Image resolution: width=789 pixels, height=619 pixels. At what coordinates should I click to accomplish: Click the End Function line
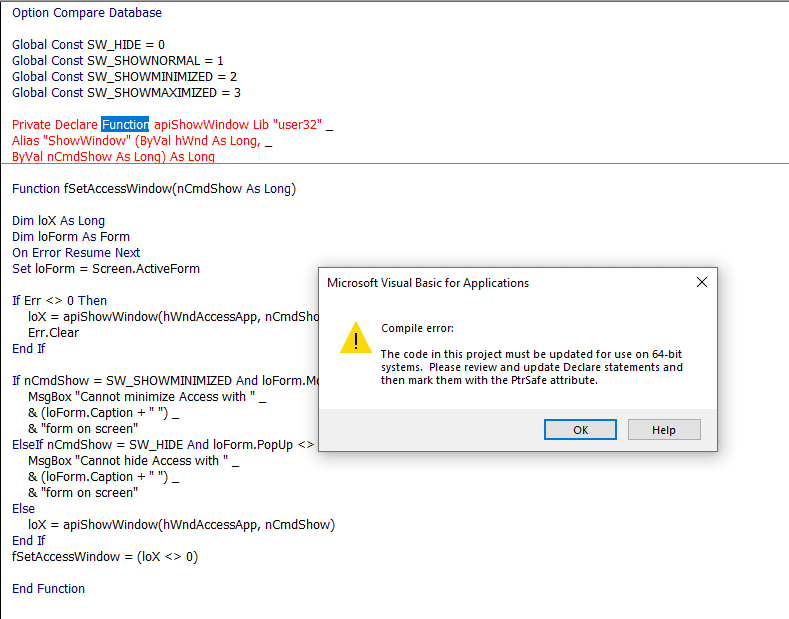click(48, 588)
